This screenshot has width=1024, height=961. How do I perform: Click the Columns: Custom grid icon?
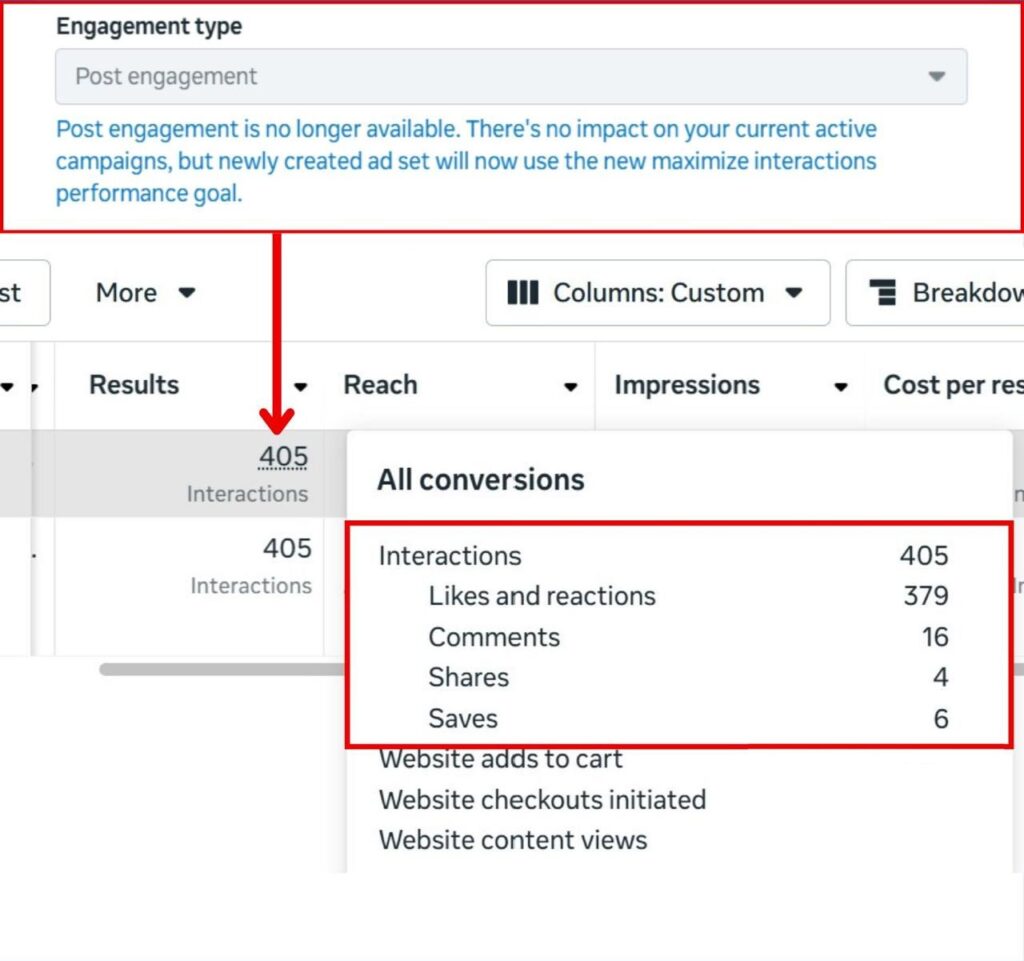[x=522, y=293]
